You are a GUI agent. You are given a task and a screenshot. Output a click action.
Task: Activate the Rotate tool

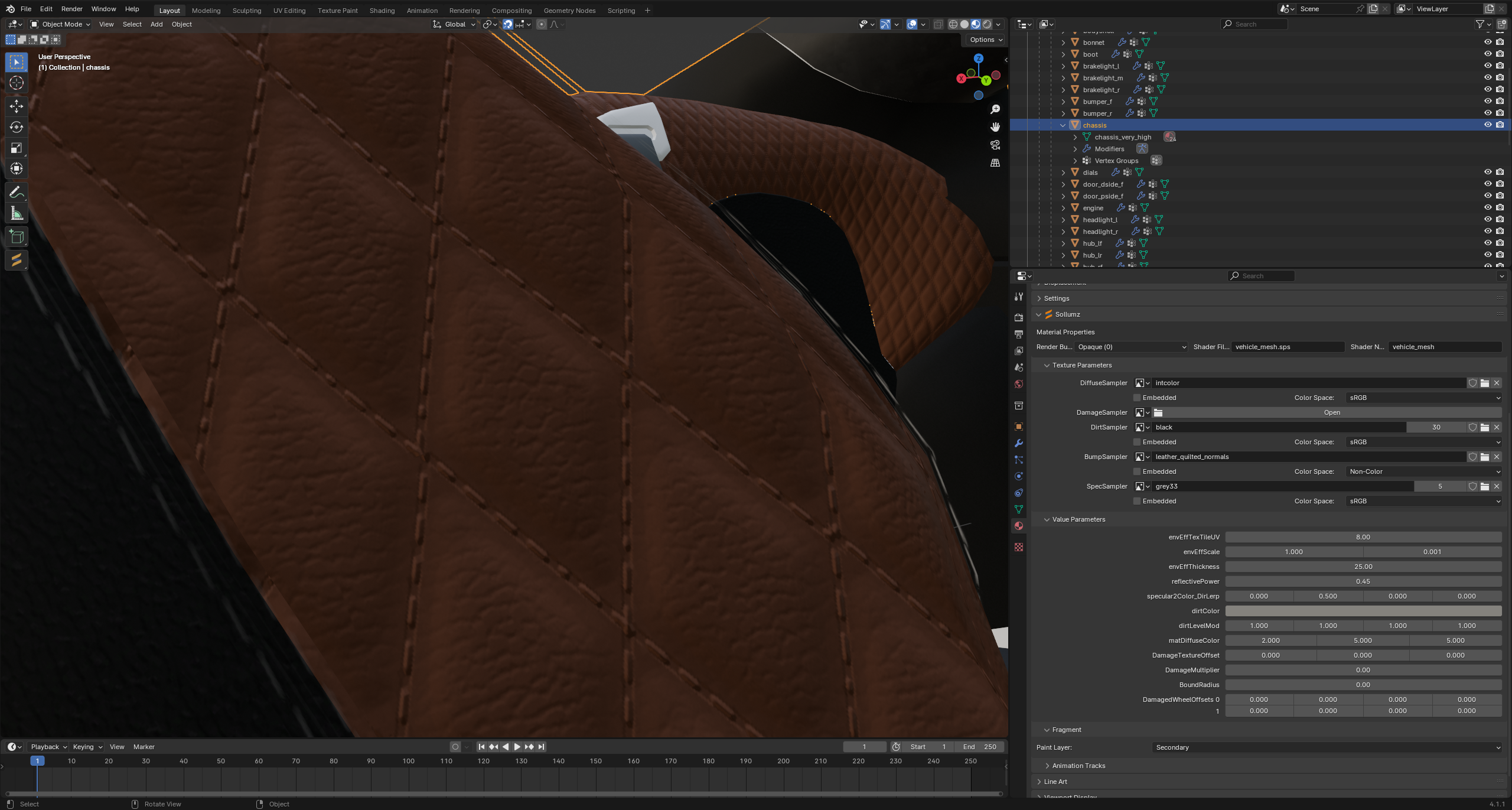pyautogui.click(x=17, y=127)
